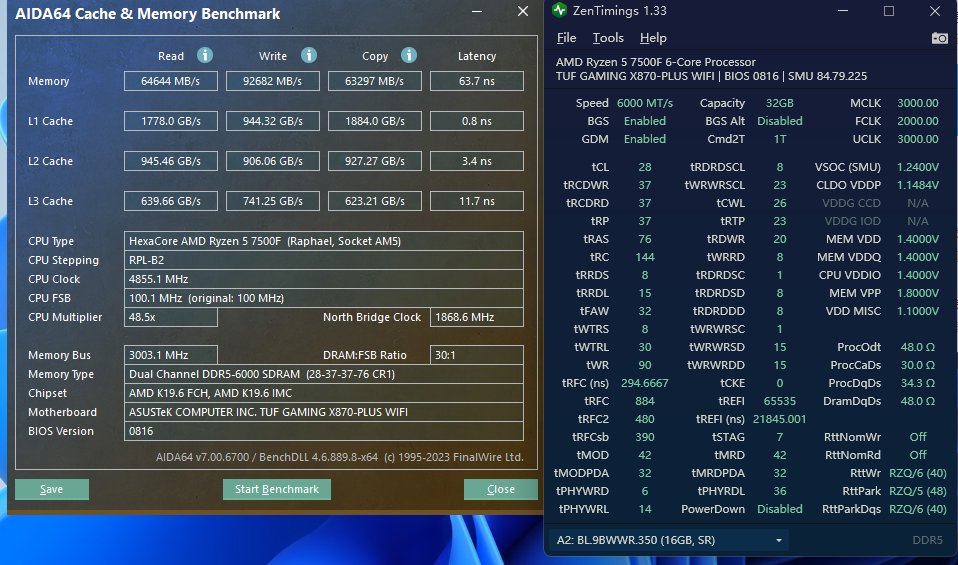Image resolution: width=958 pixels, height=565 pixels.
Task: Click the Memory Latency value 63.7 ns
Action: pos(477,81)
